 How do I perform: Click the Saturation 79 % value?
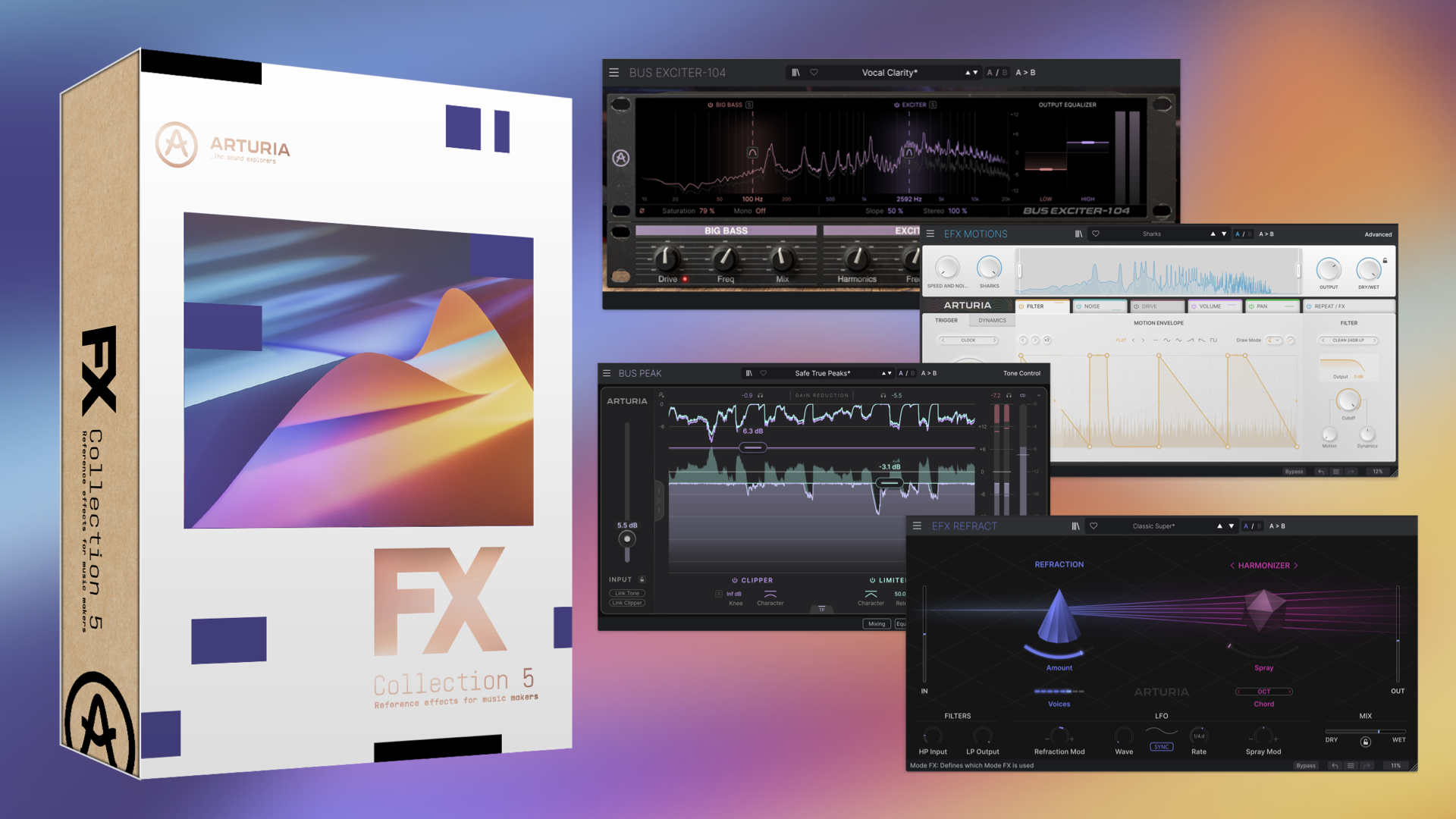click(x=707, y=211)
